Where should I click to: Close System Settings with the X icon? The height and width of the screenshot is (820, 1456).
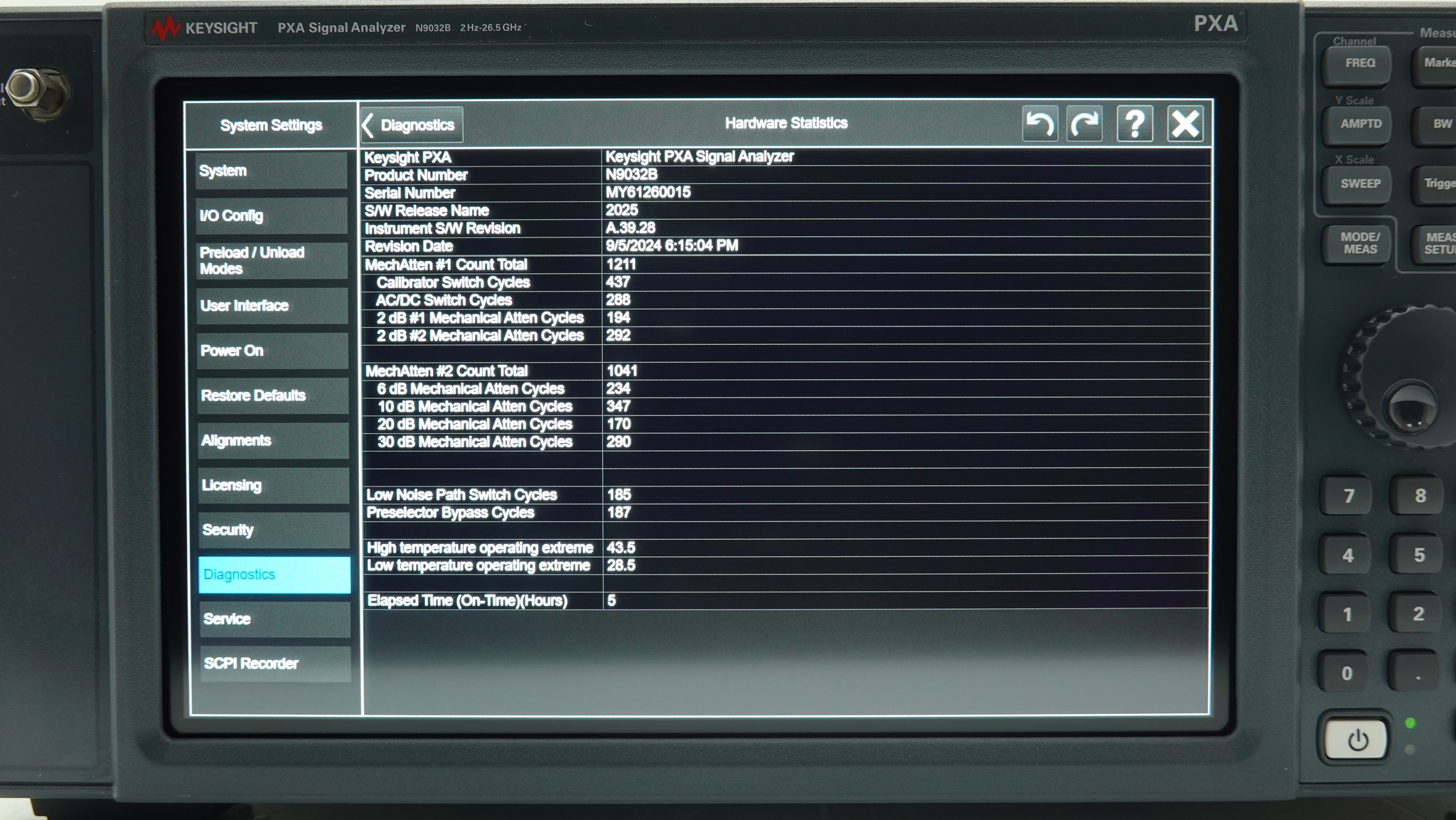tap(1185, 124)
